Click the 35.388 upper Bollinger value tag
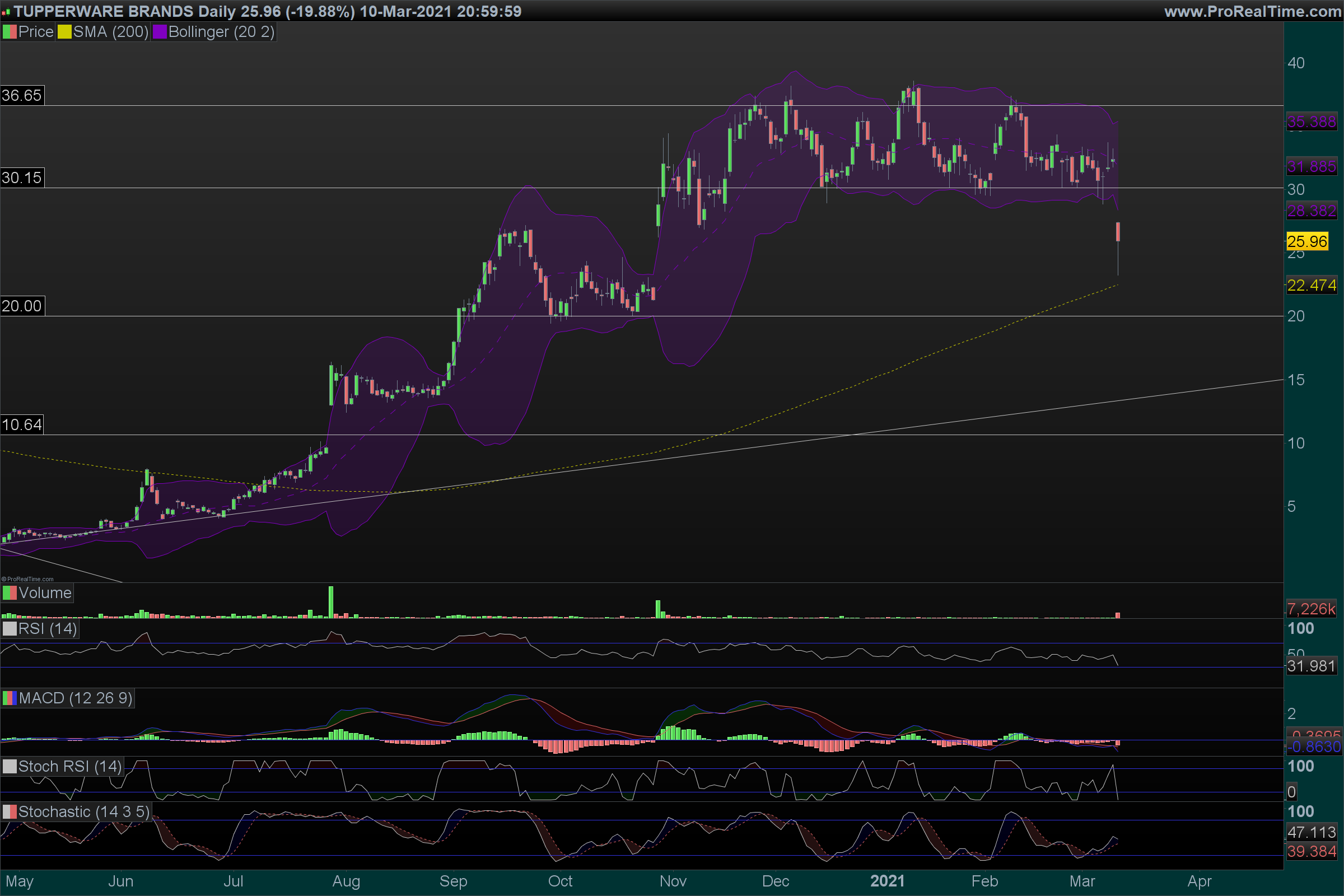The height and width of the screenshot is (896, 1344). [1311, 122]
